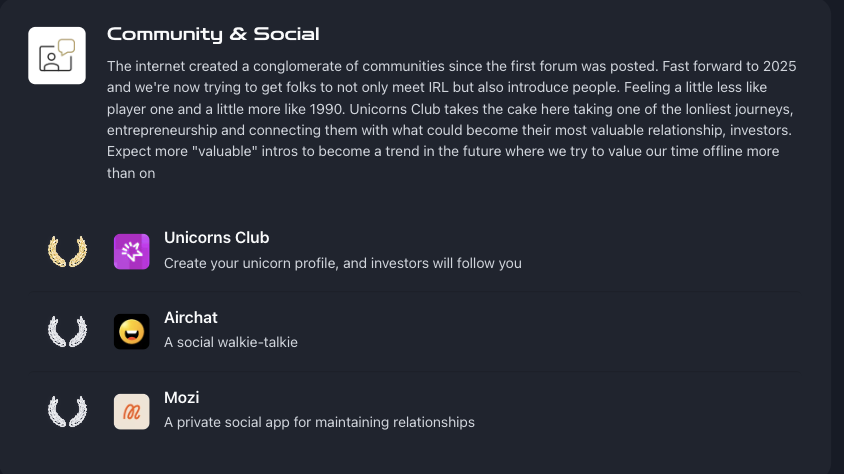Screen dimensions: 844x474
Task: Click the trailing 'than on' text
Action: coord(131,173)
